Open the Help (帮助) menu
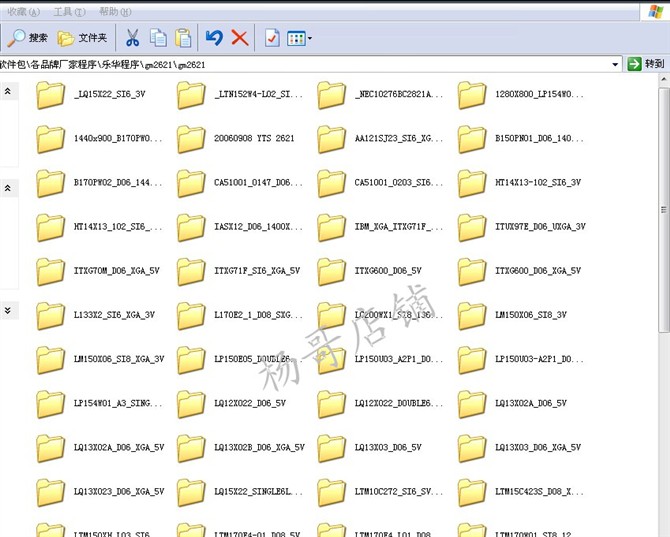670x537 pixels. [115, 12]
